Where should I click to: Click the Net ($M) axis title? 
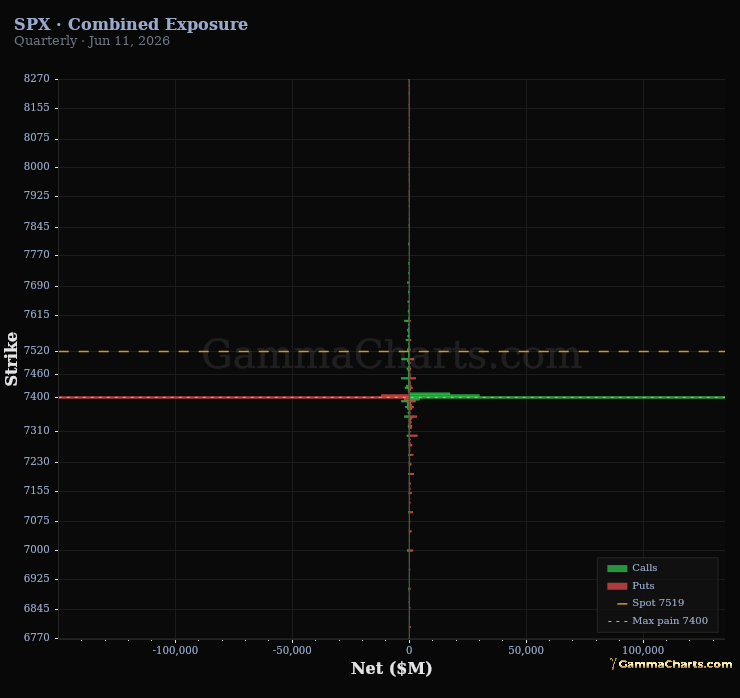tap(391, 668)
